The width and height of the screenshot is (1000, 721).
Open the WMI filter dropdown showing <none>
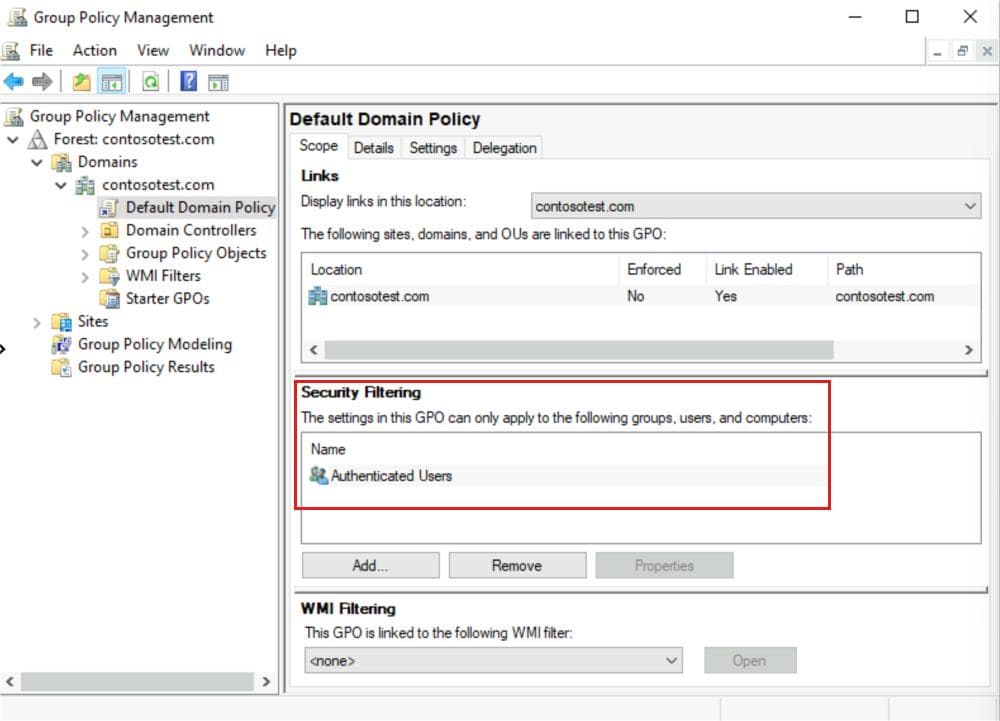click(493, 660)
